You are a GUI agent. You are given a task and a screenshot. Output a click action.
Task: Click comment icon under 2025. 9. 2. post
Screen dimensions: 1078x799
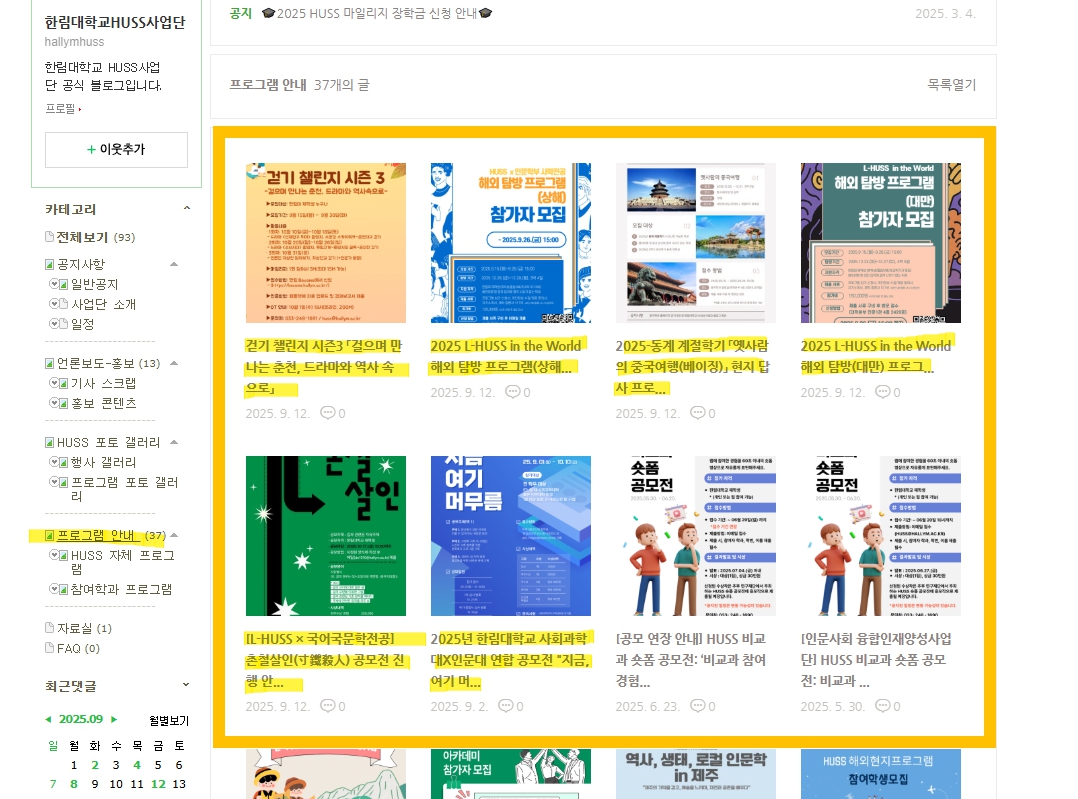coord(506,705)
